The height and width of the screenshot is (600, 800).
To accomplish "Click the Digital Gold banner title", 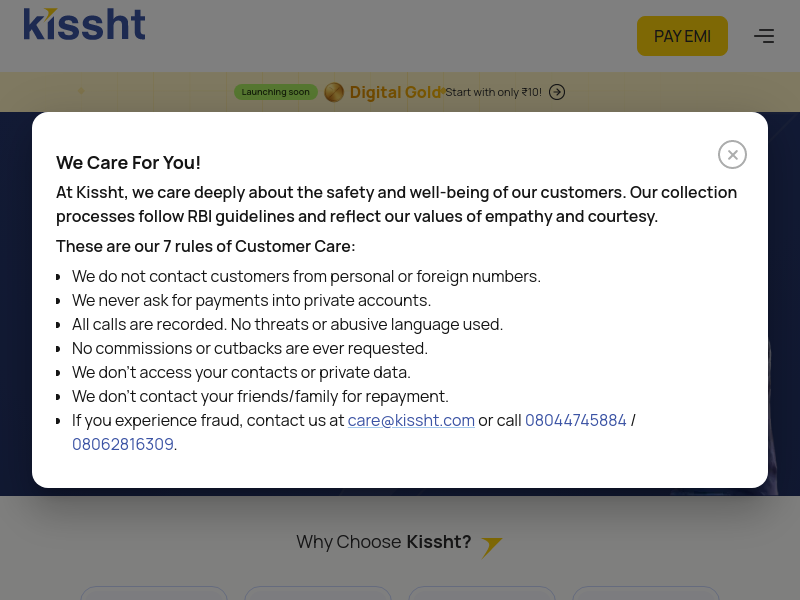I will tap(395, 92).
